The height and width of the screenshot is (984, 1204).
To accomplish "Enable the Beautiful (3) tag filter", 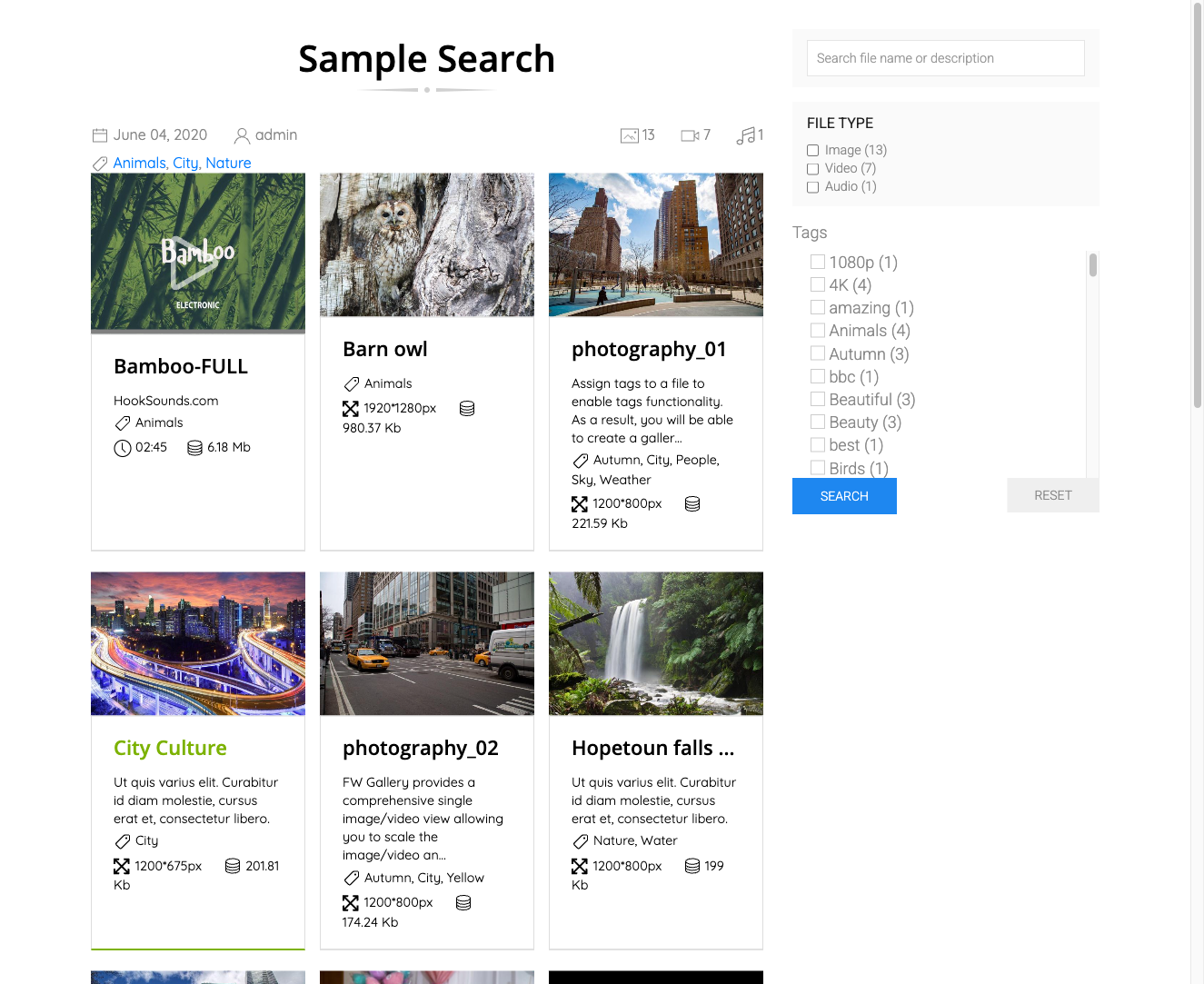I will click(x=817, y=399).
